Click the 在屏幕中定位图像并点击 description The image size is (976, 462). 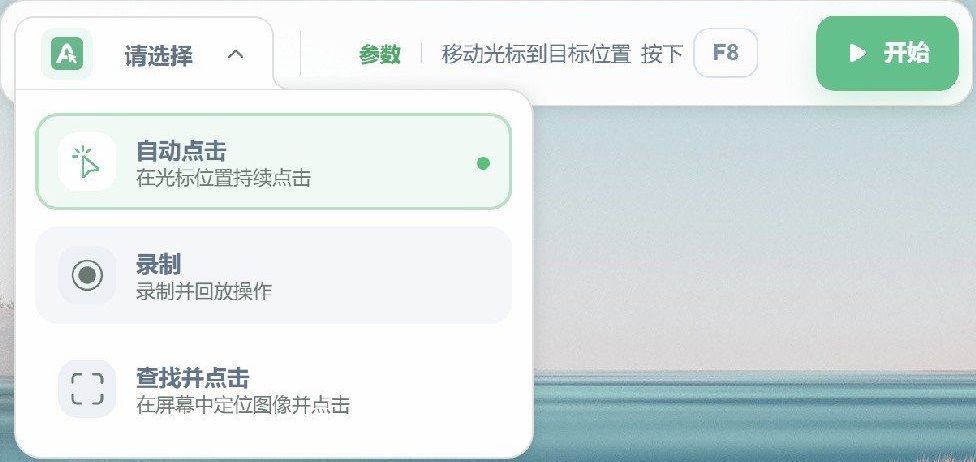click(x=243, y=405)
